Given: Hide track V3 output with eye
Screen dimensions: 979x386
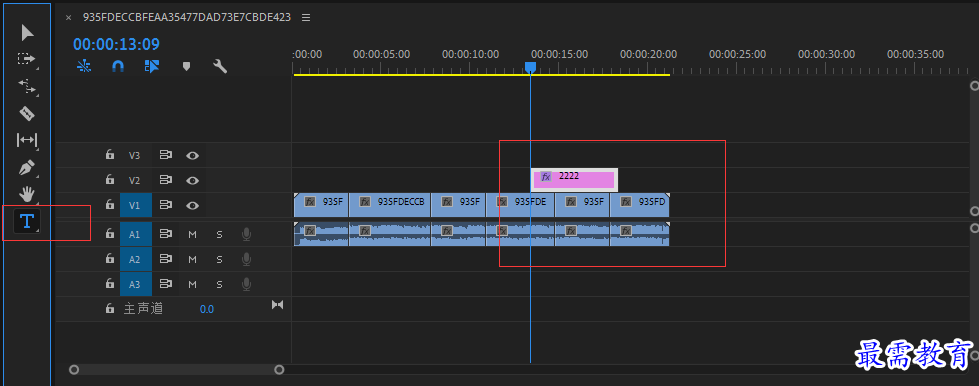Looking at the screenshot, I should coord(193,156).
